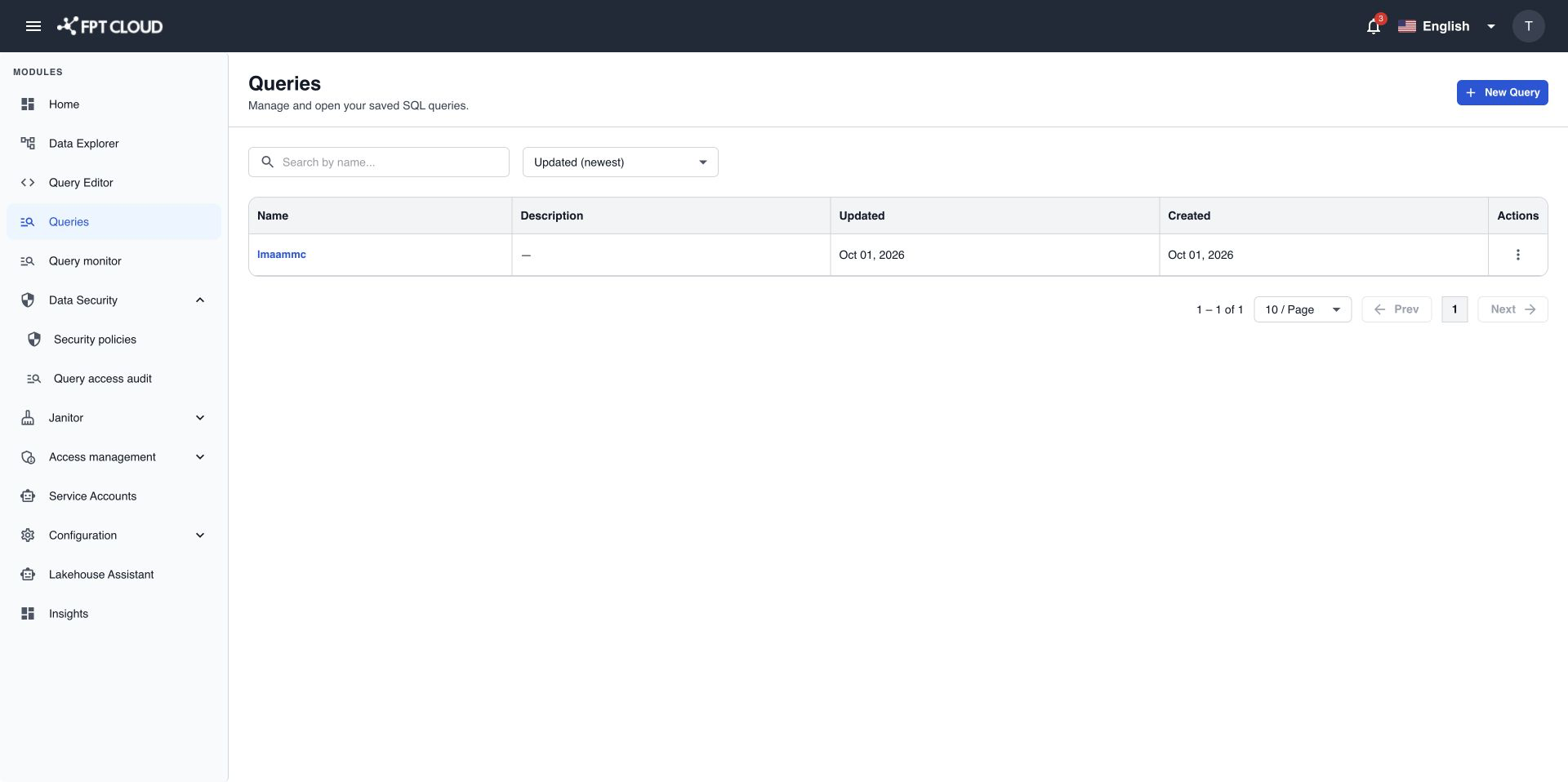The width and height of the screenshot is (1568, 782).
Task: Click the Query Editor code icon
Action: [x=28, y=183]
